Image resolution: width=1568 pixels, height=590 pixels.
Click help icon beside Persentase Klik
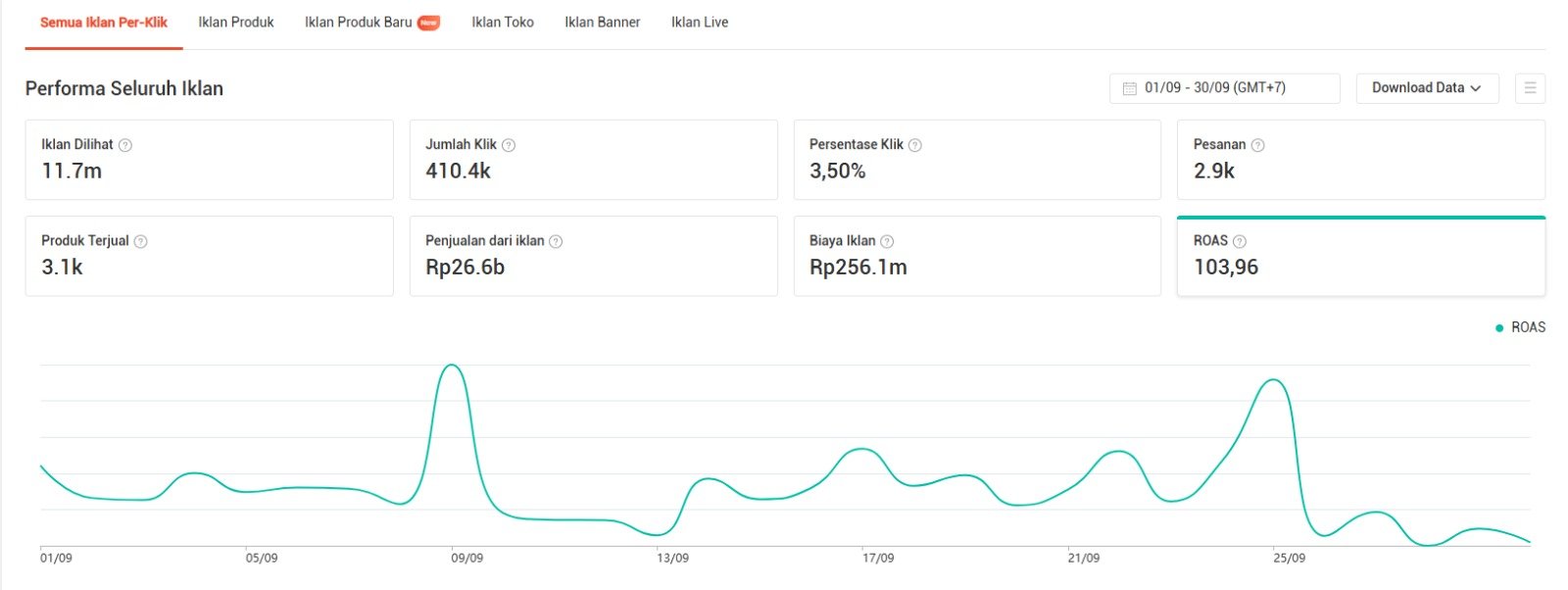tap(915, 145)
